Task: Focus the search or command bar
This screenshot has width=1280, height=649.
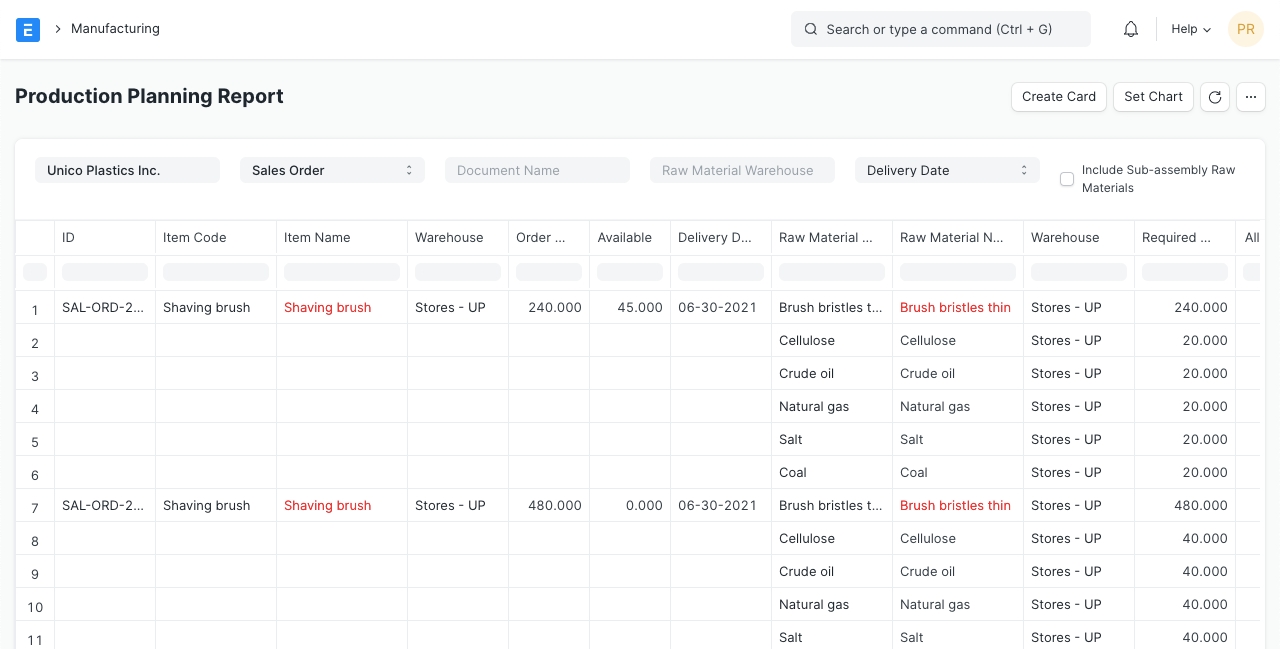Action: point(940,29)
